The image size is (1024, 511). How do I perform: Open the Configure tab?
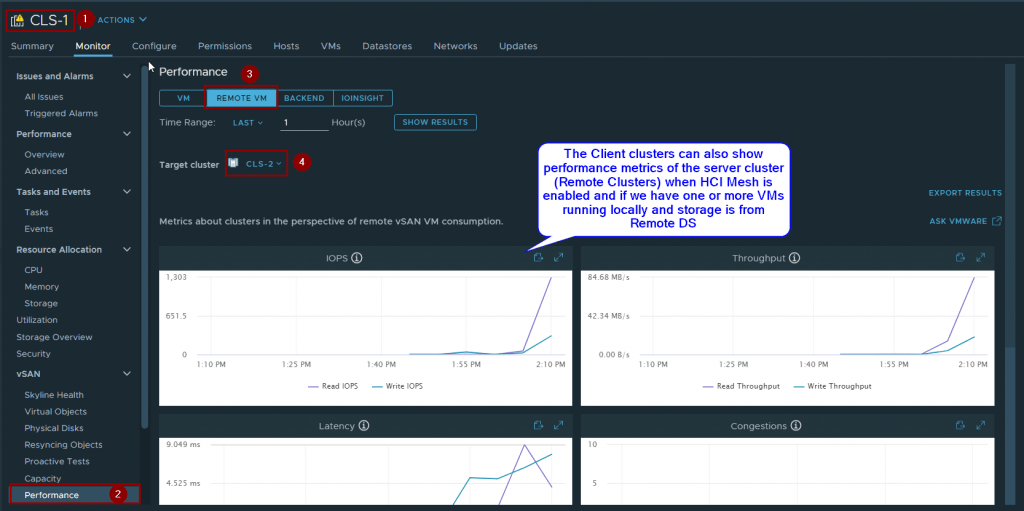coord(154,46)
